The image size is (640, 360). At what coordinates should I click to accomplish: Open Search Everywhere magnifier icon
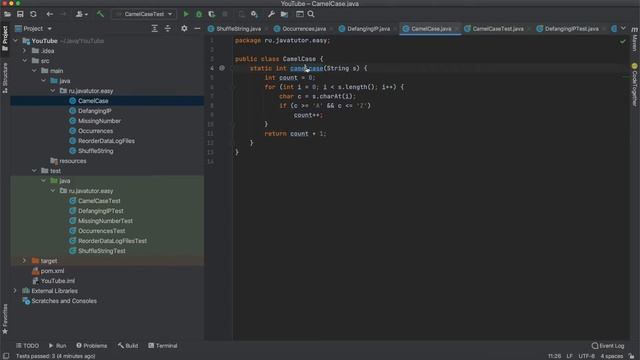311,14
